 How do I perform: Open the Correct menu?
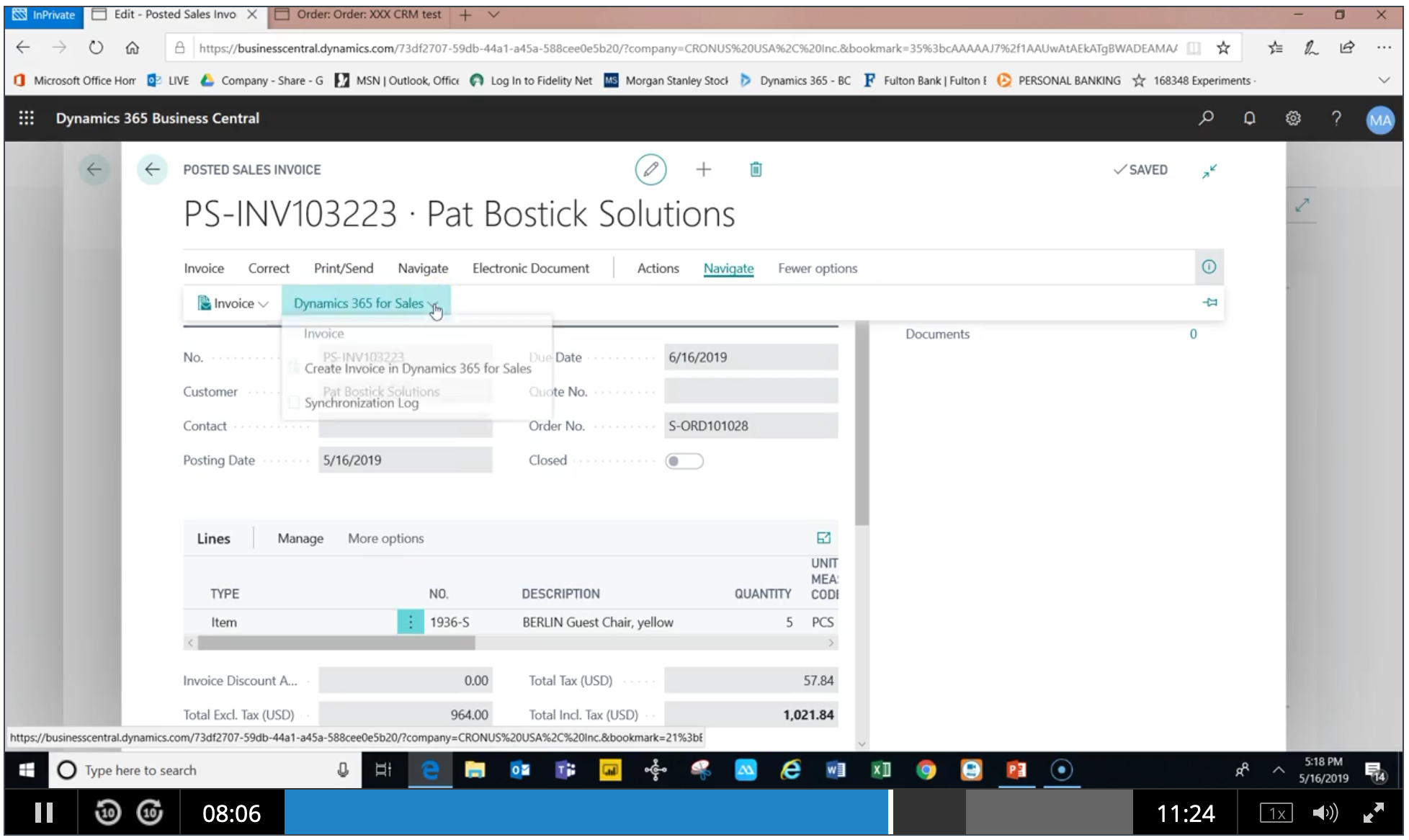(x=269, y=268)
